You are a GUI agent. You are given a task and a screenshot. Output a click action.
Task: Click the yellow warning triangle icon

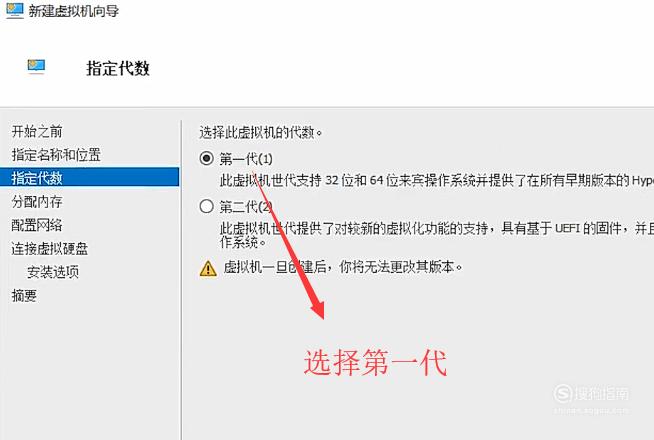pos(208,269)
